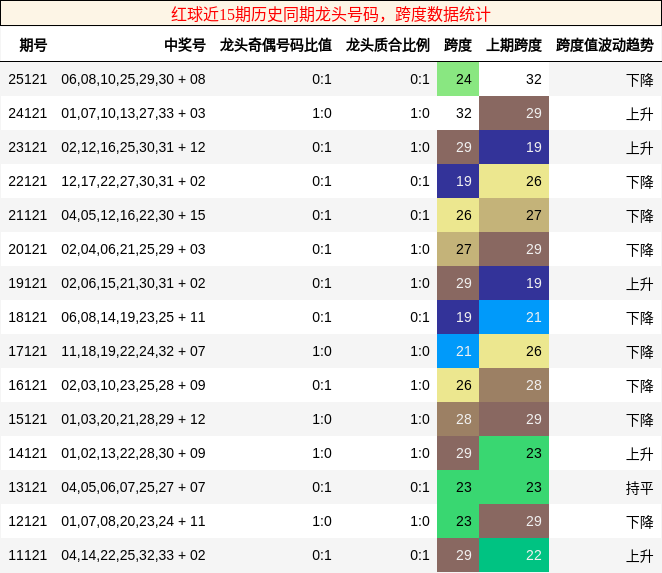This screenshot has height=573, width=662.
Task: Click the 跨度值波动趋势 column header
Action: click(605, 45)
